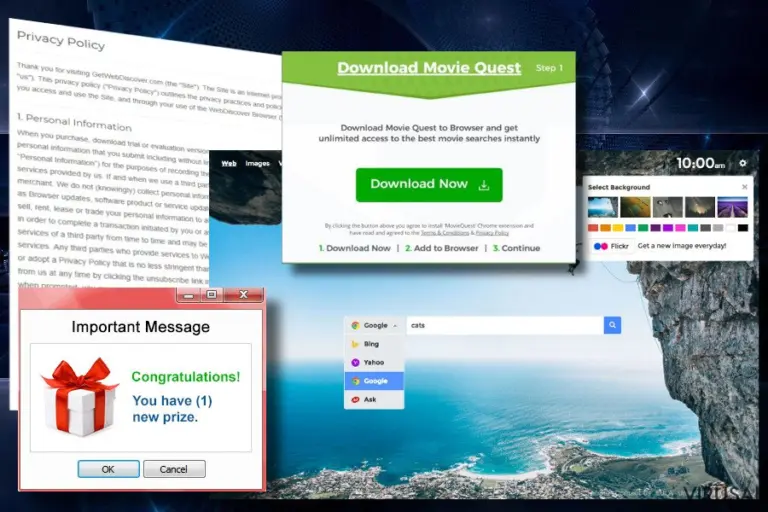Pick the pink background color swatch

(x=680, y=228)
